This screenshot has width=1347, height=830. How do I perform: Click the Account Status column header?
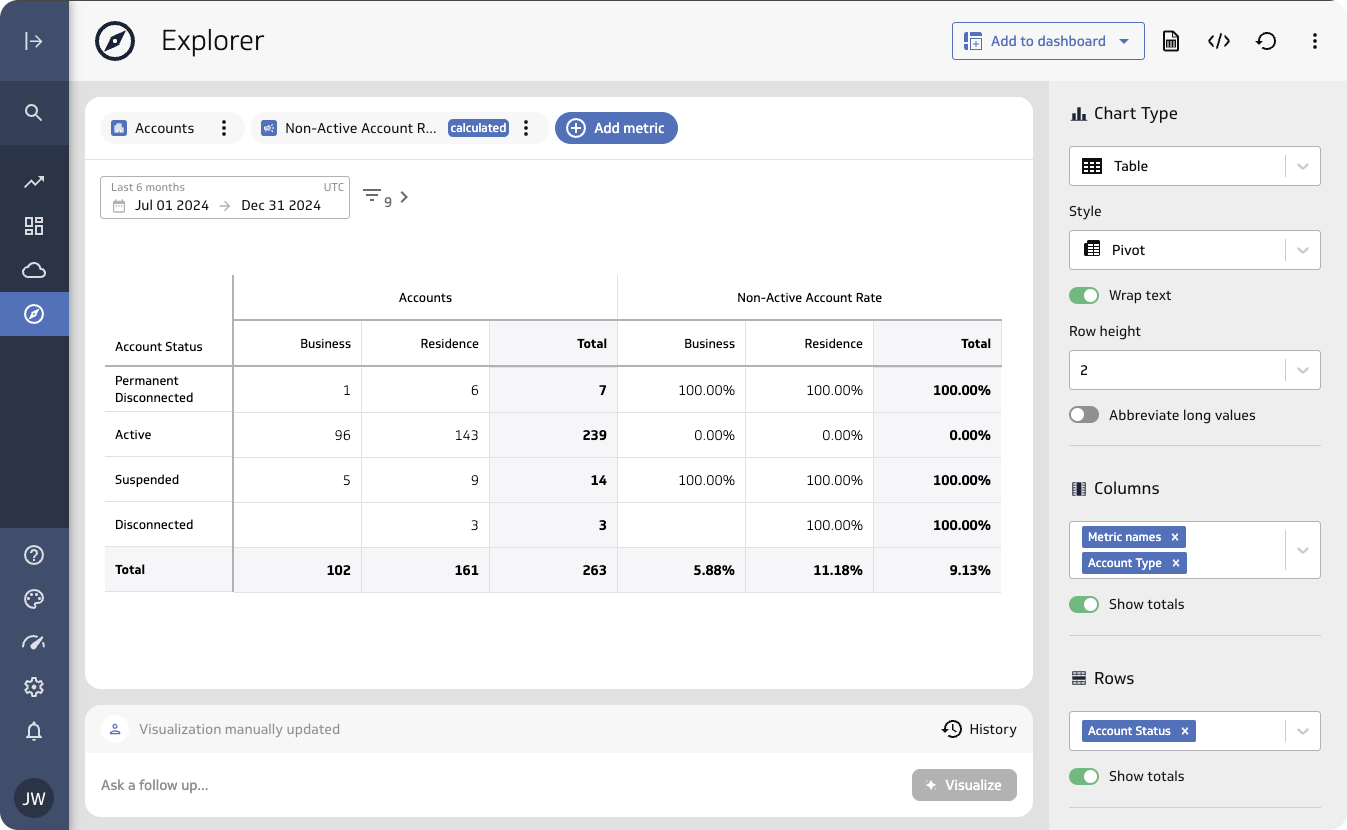159,347
